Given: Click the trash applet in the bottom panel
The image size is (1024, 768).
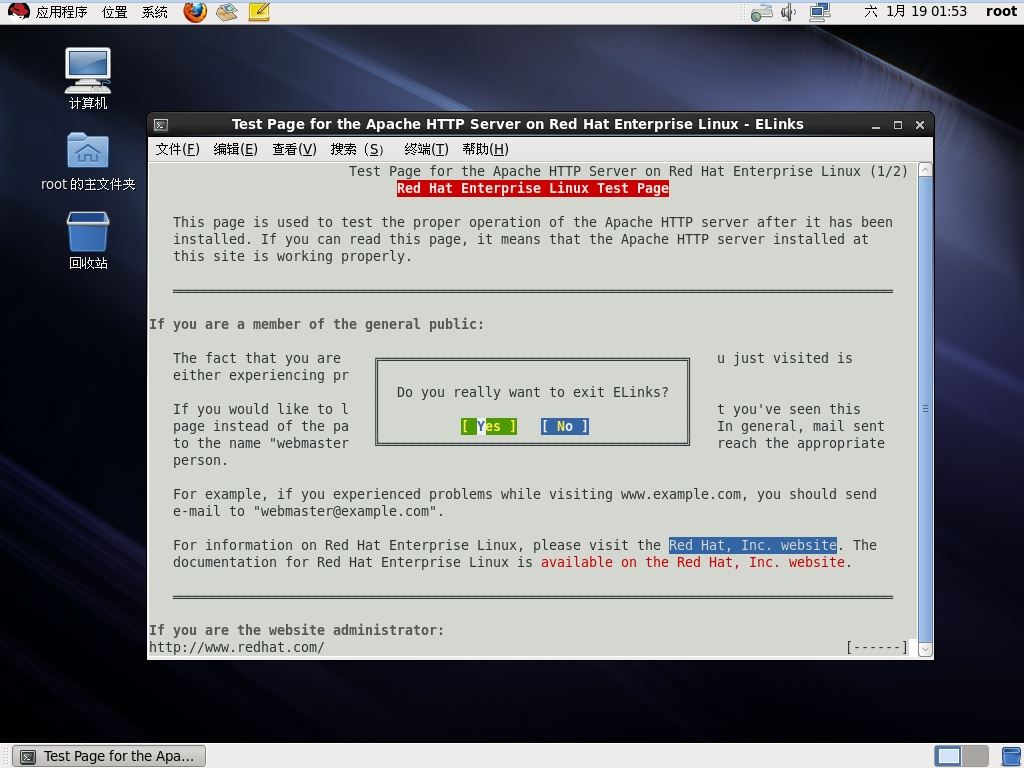Looking at the screenshot, I should pyautogui.click(x=1010, y=756).
